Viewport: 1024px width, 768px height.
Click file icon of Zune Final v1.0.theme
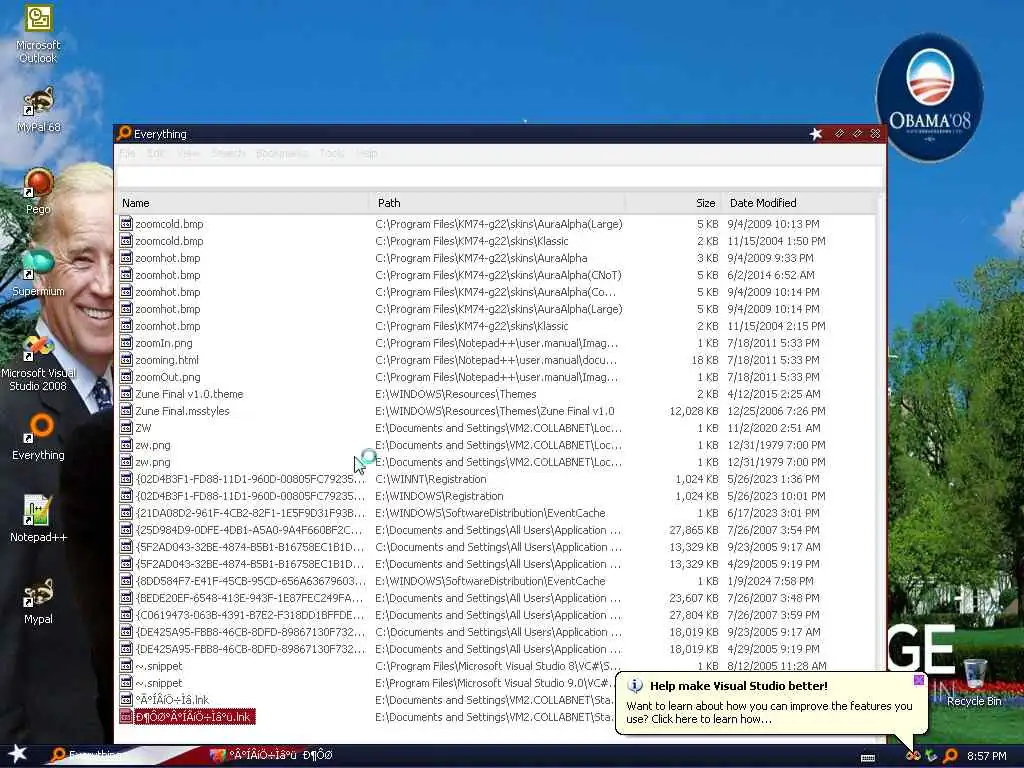126,394
